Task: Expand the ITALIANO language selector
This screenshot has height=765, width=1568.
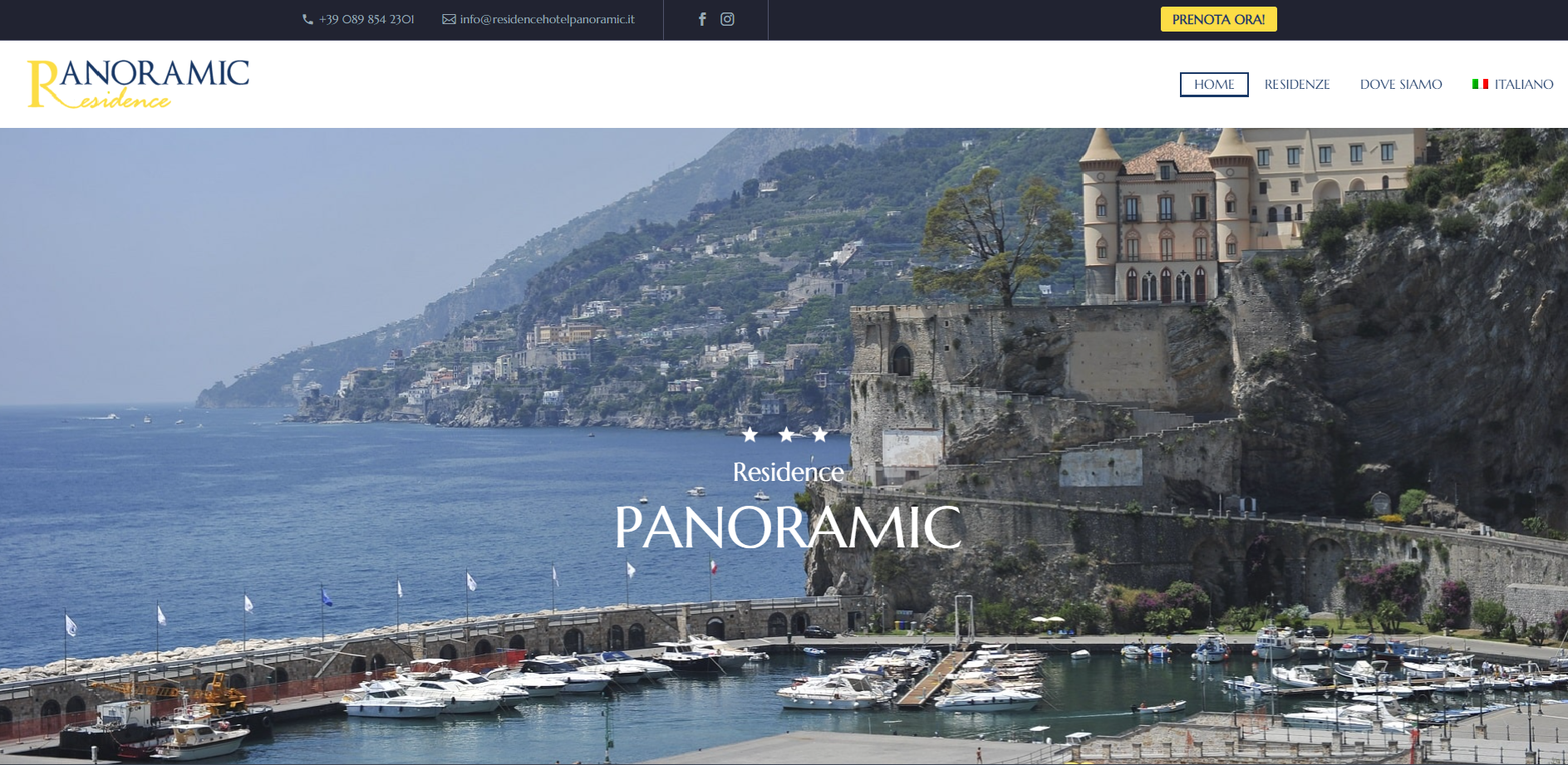Action: point(1523,85)
